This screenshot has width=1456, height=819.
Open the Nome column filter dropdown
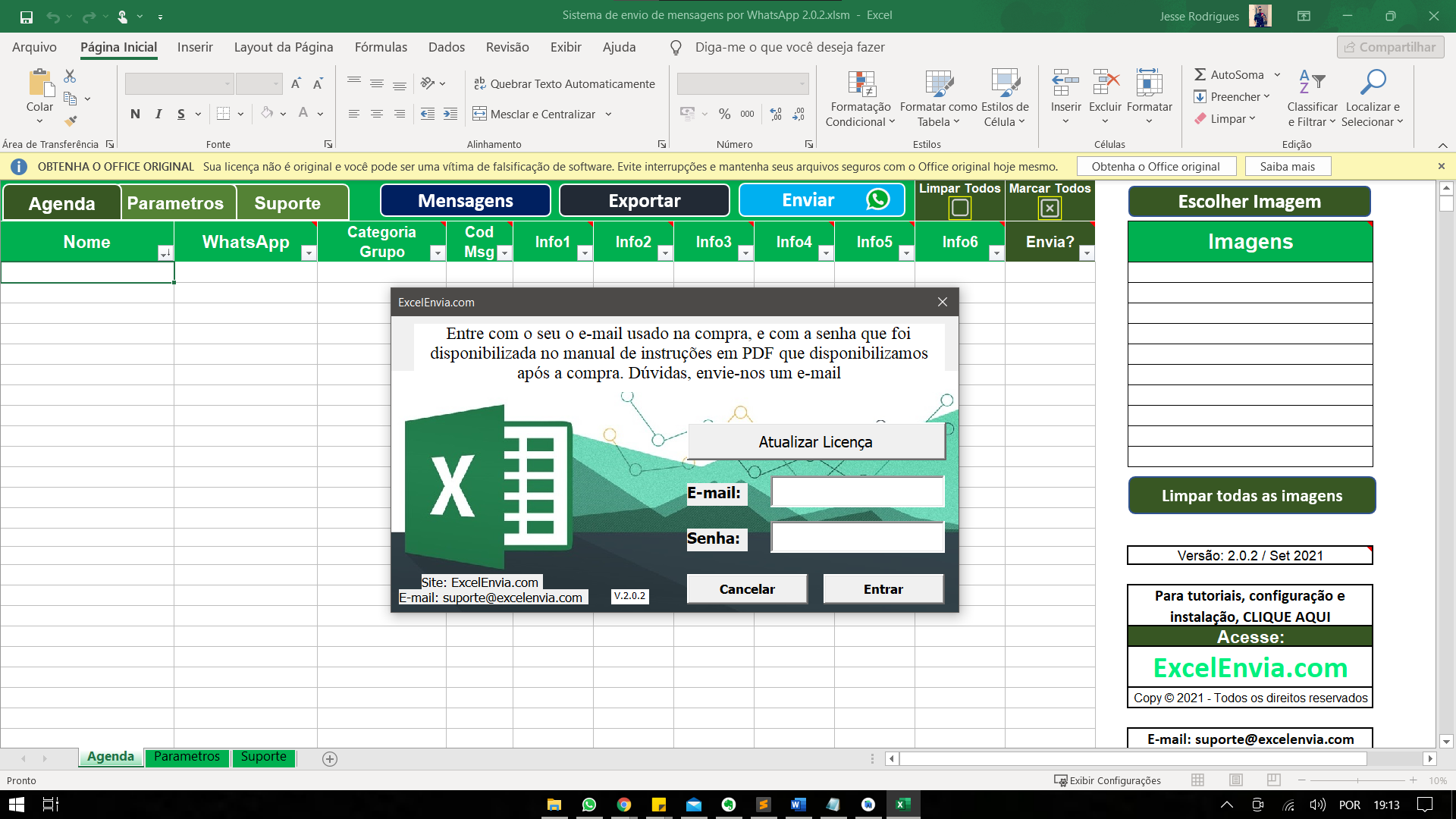165,253
